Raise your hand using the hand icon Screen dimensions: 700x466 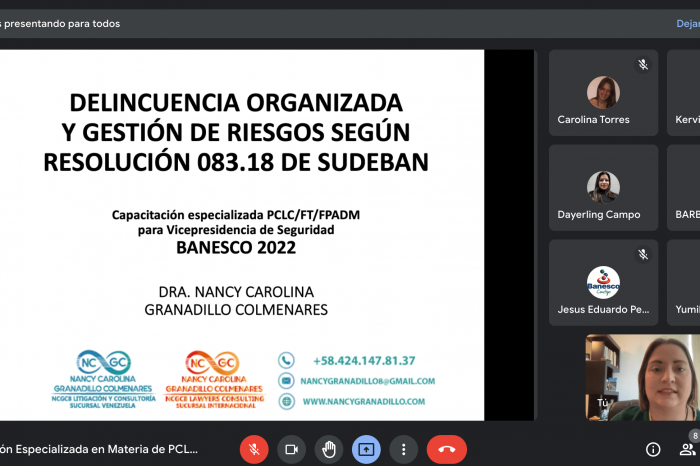(x=329, y=449)
